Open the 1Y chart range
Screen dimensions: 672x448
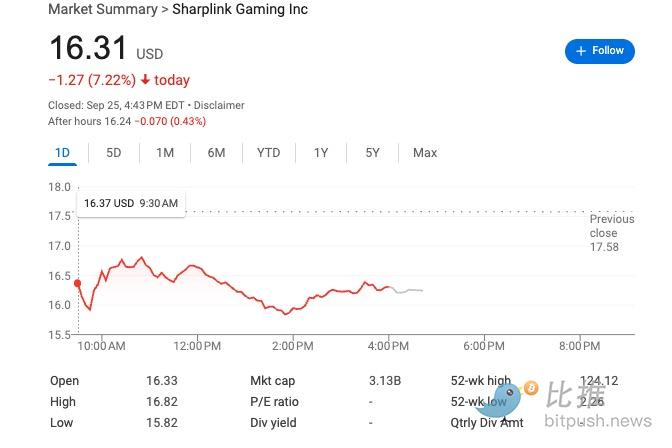(x=321, y=153)
